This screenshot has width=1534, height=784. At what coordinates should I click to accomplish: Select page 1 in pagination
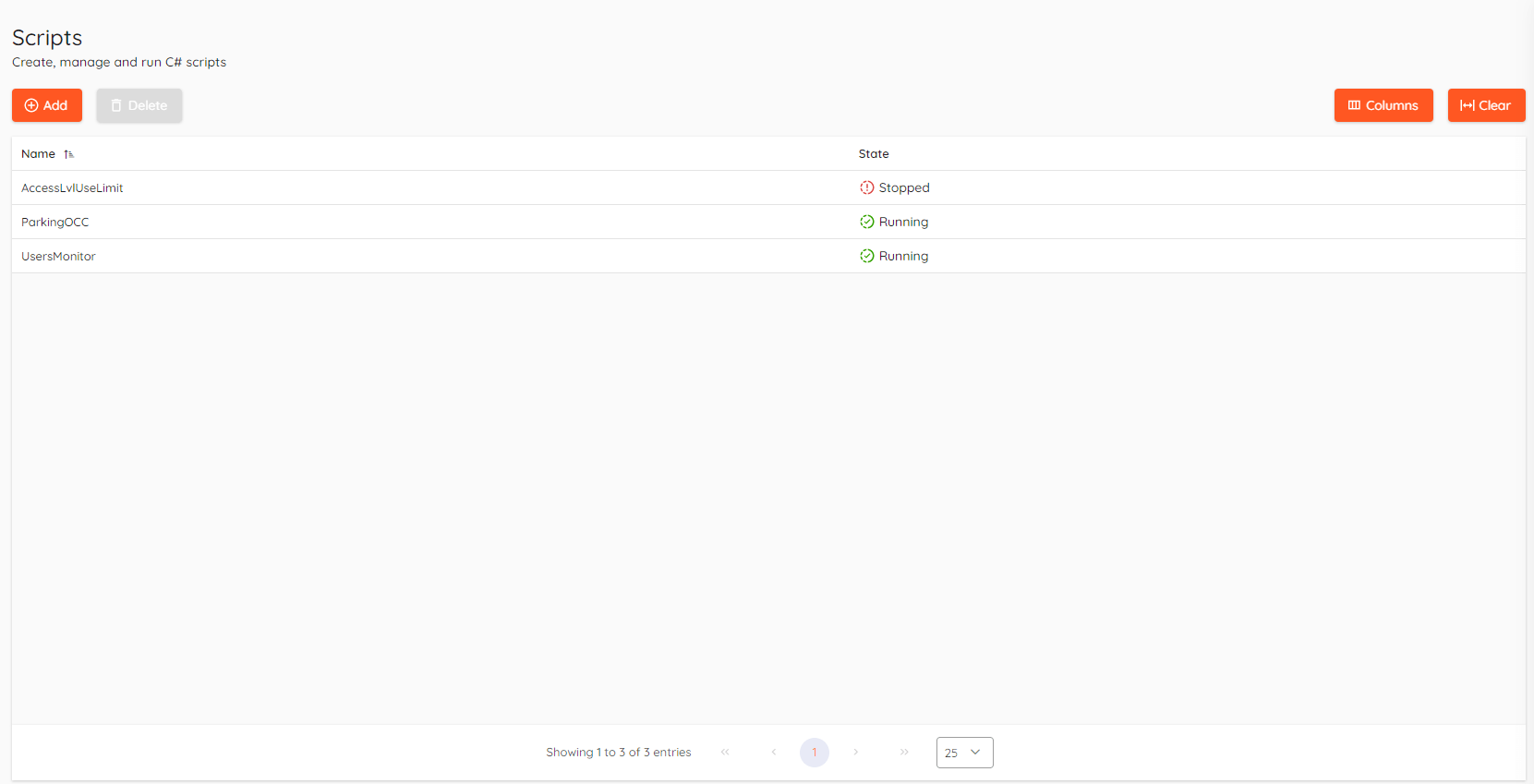pyautogui.click(x=815, y=753)
